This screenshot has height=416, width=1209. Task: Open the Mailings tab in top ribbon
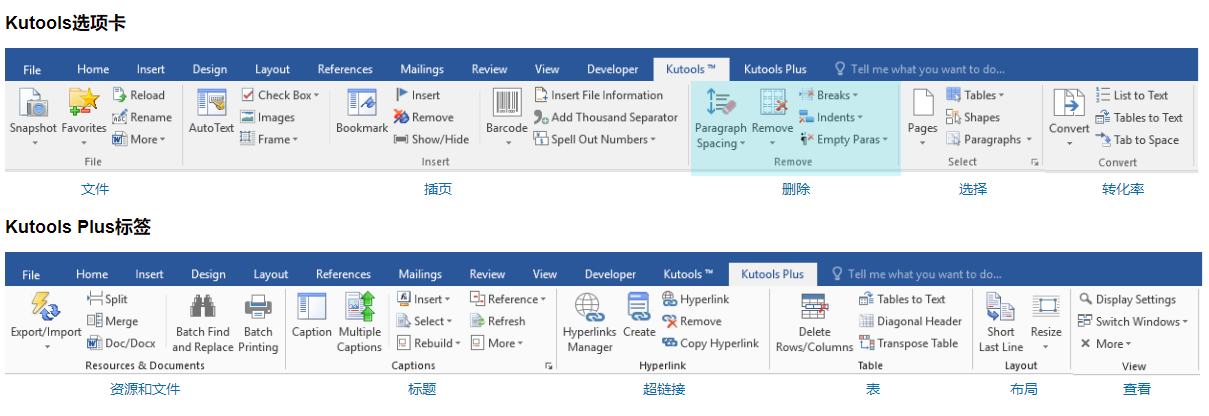(x=422, y=69)
